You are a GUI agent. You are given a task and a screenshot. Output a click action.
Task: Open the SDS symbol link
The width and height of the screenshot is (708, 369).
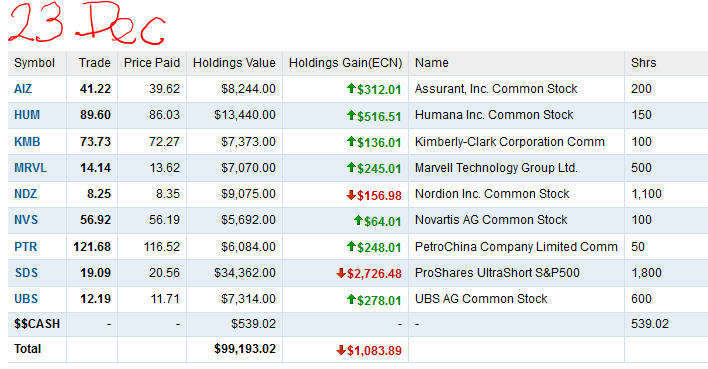[x=26, y=273]
